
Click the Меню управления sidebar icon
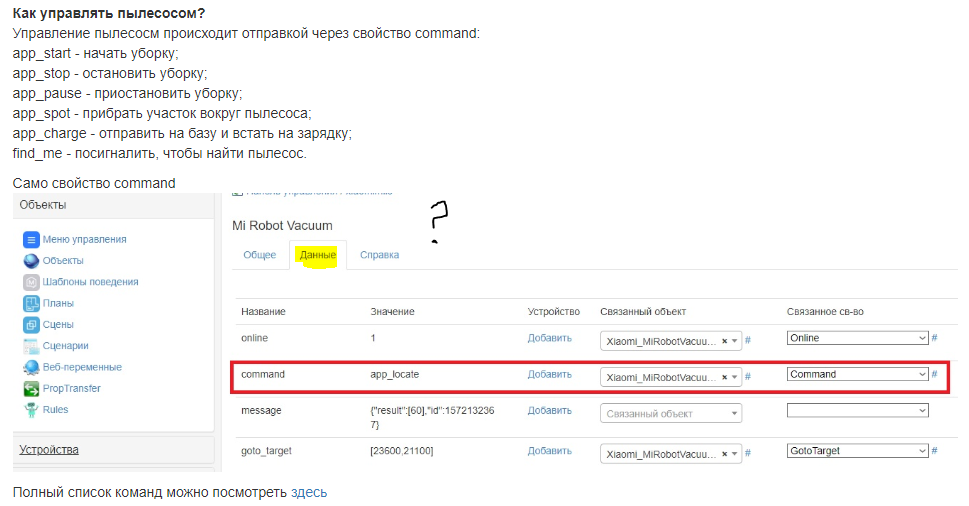coord(31,240)
